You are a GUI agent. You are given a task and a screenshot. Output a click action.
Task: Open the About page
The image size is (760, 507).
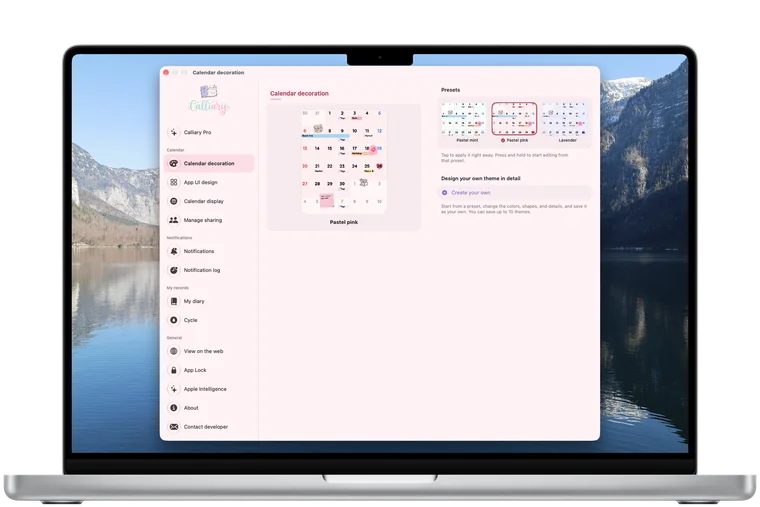coord(209,408)
